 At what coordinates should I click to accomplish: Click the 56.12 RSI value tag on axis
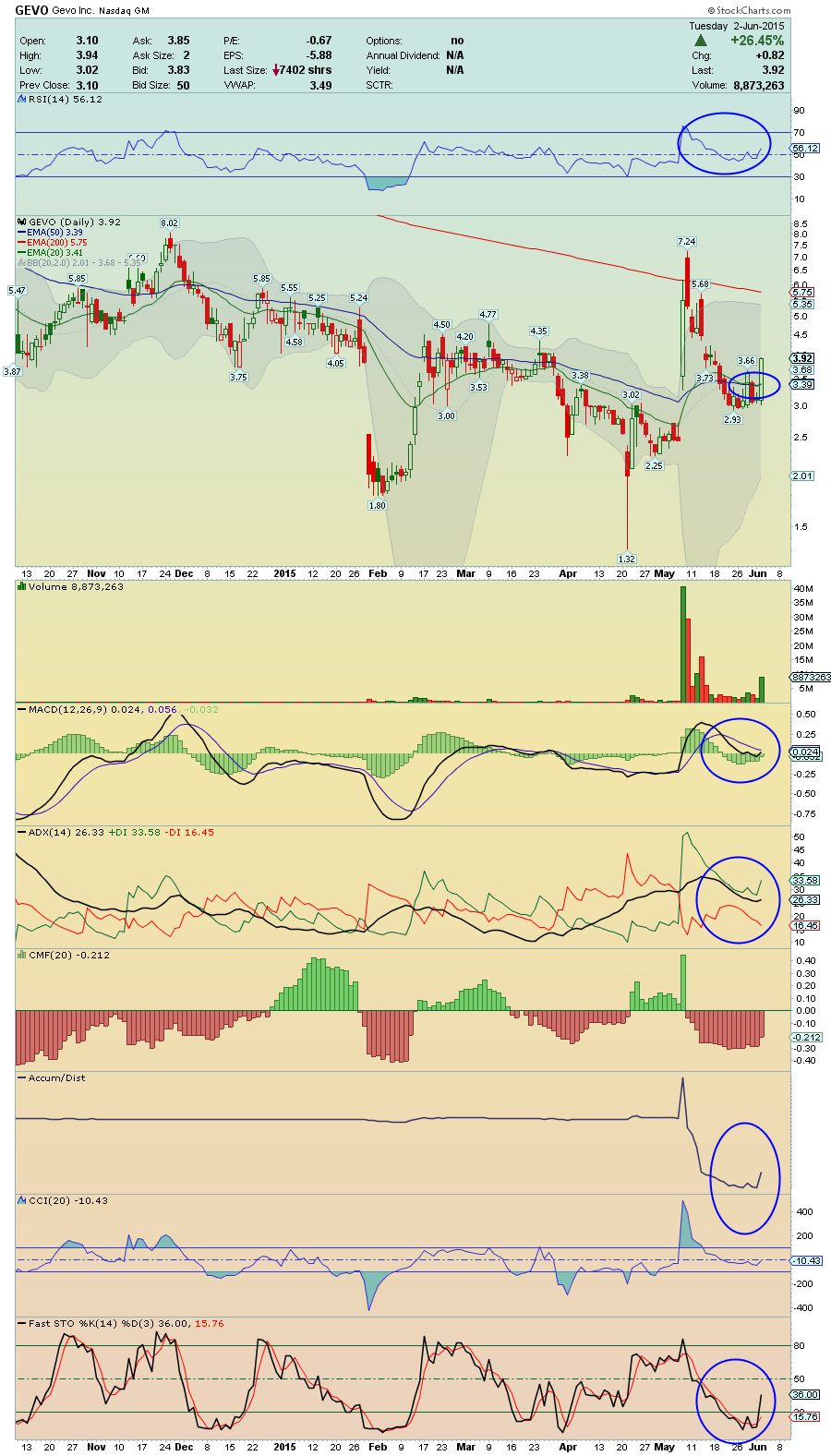(x=805, y=149)
